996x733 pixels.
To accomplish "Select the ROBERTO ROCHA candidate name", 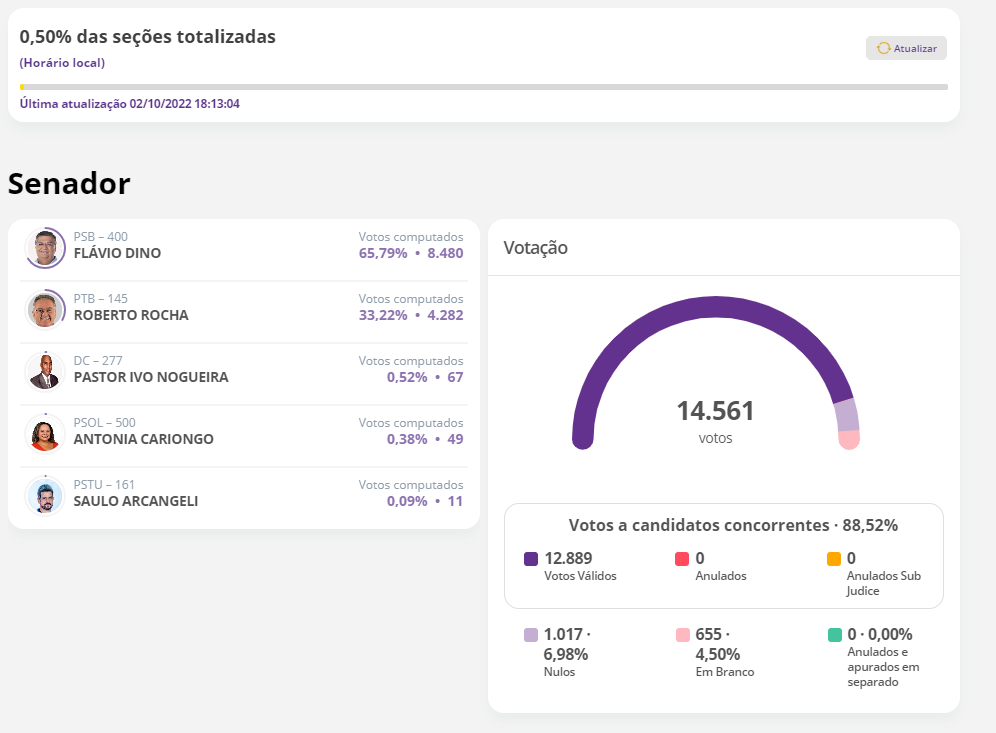I will (x=131, y=315).
